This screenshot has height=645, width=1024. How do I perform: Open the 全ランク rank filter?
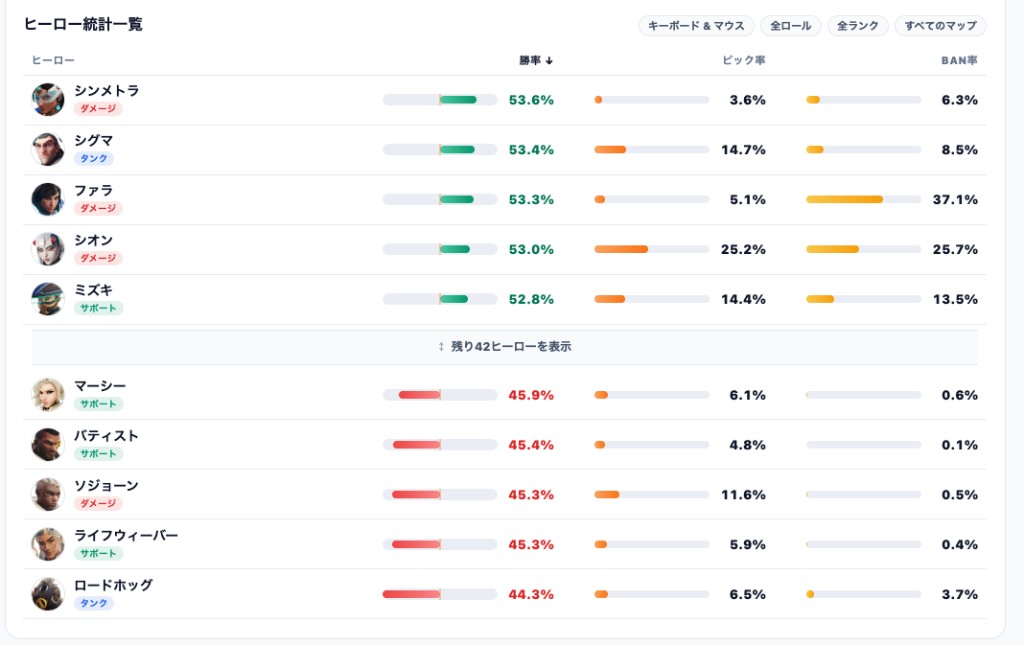coord(858,26)
